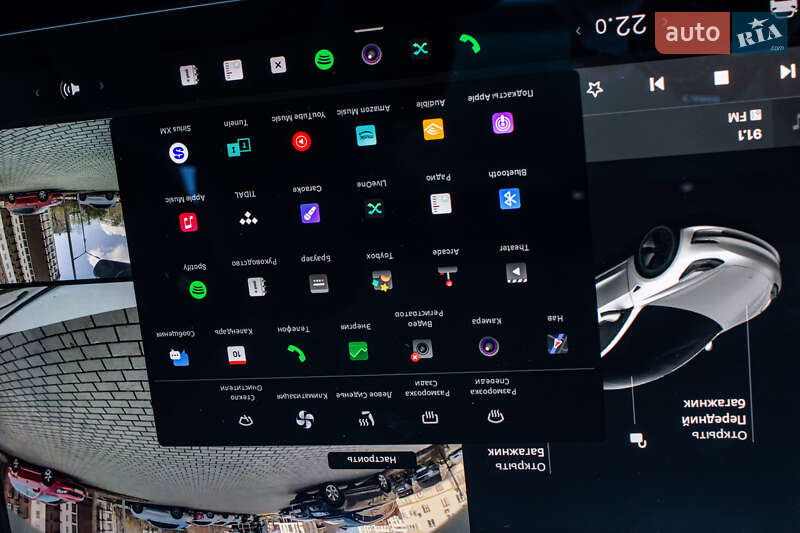Tap Открыть Передний багажник to open frunk

(x=716, y=416)
